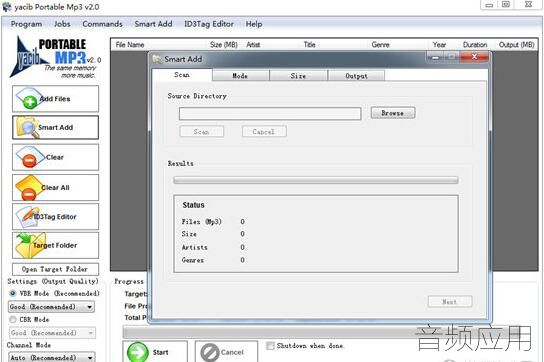Click the dialog's Cancel scan button

(x=264, y=132)
